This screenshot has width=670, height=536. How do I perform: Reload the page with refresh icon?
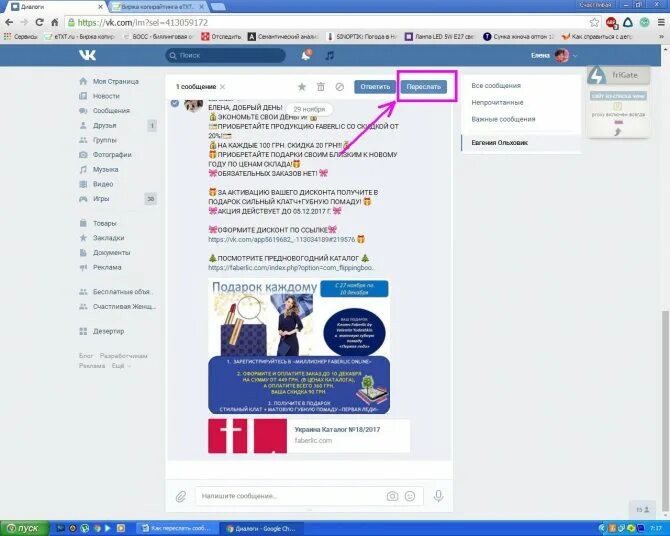(39, 22)
